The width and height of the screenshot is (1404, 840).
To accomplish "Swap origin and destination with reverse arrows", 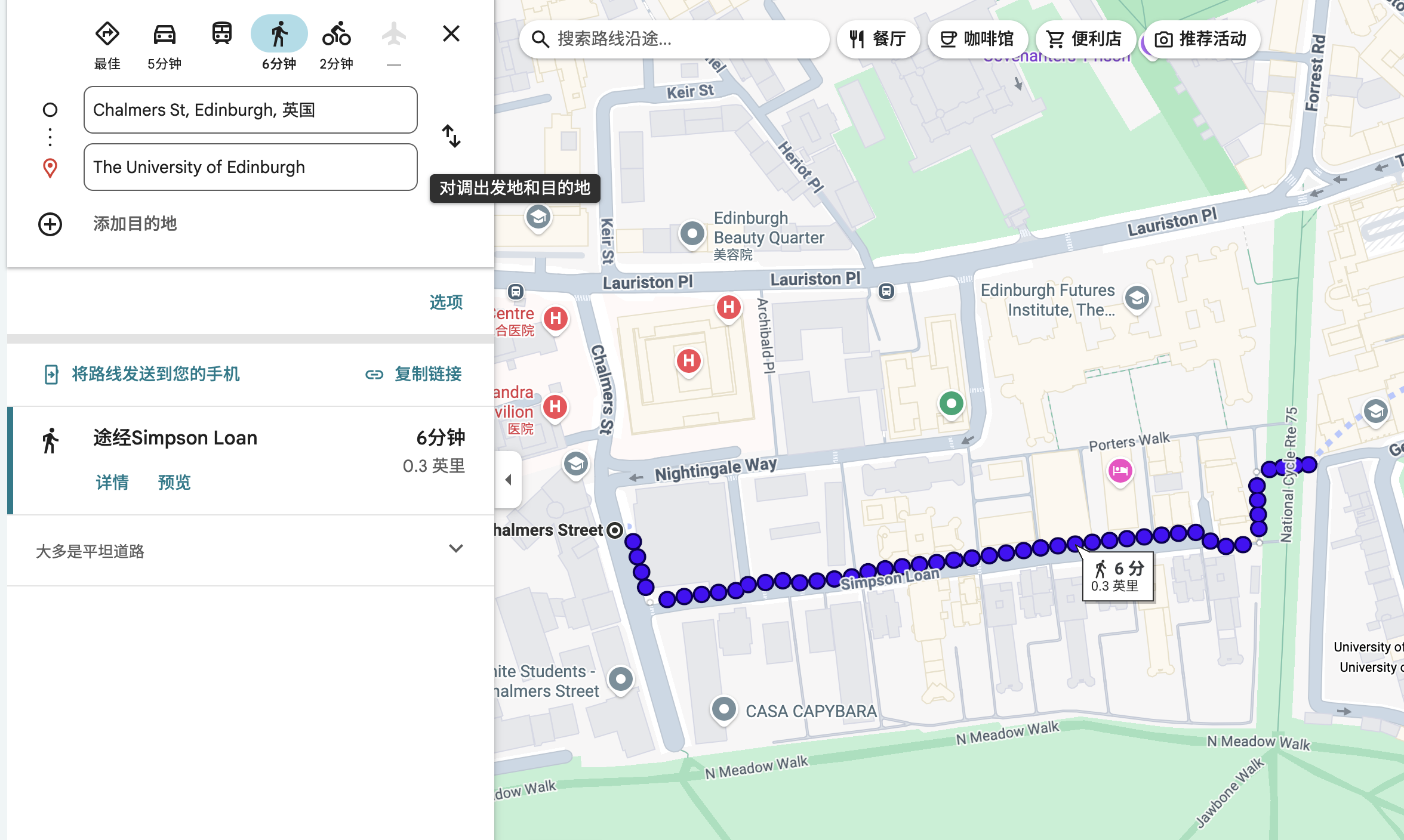I will pos(451,136).
